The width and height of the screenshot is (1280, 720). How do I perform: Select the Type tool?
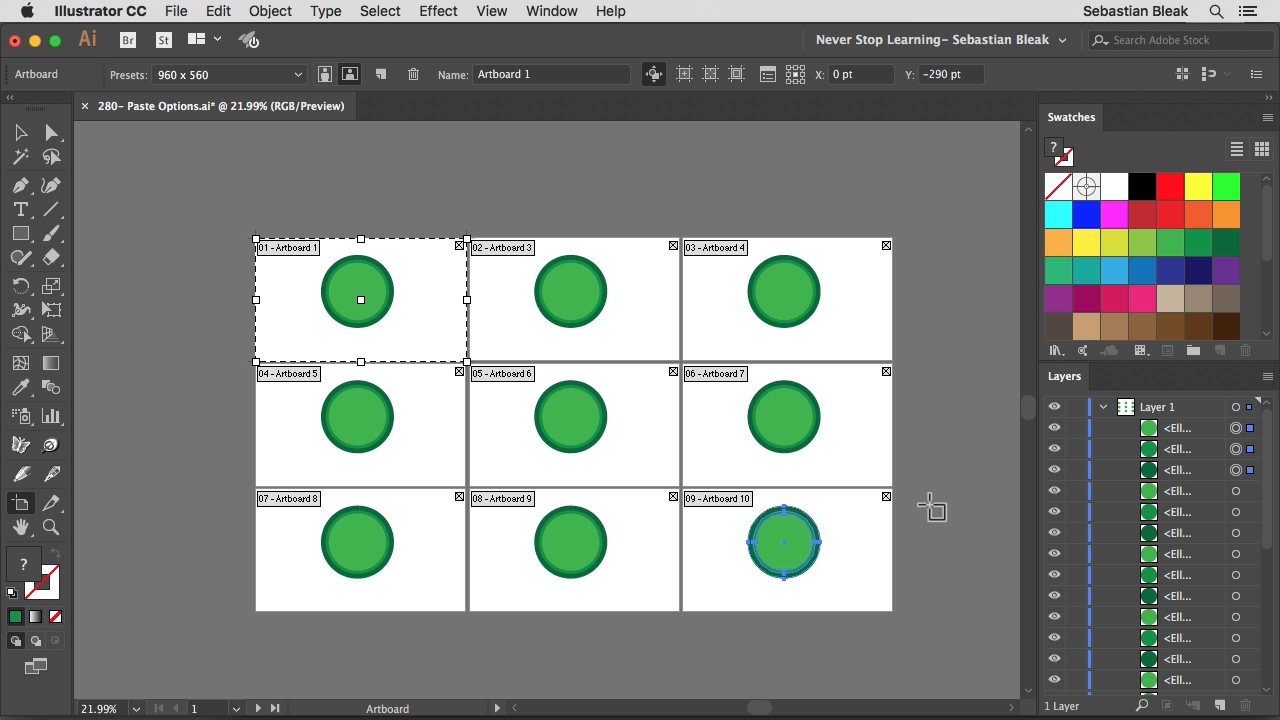20,209
